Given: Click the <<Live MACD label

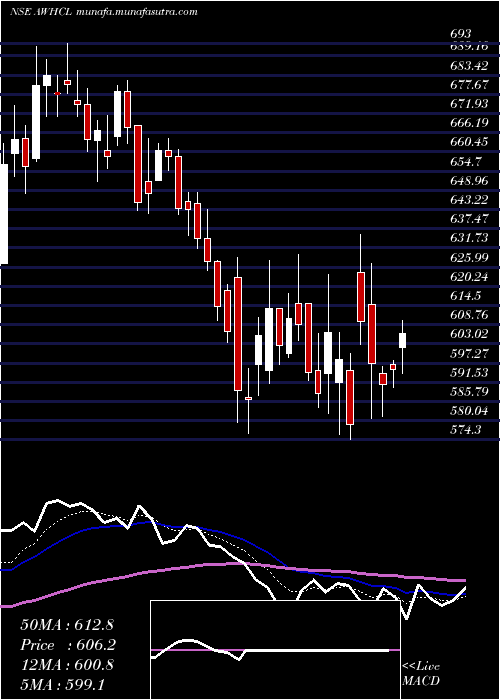Looking at the screenshot, I should [x=421, y=673].
